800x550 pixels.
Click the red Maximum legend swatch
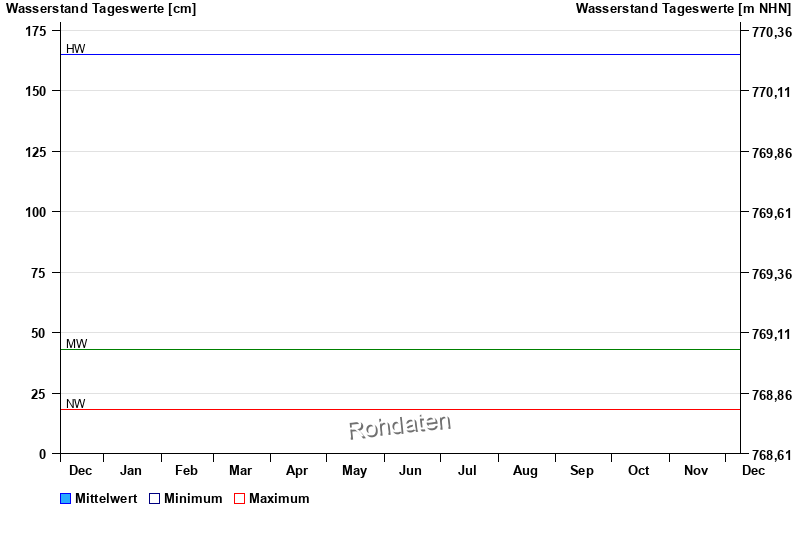[239, 498]
